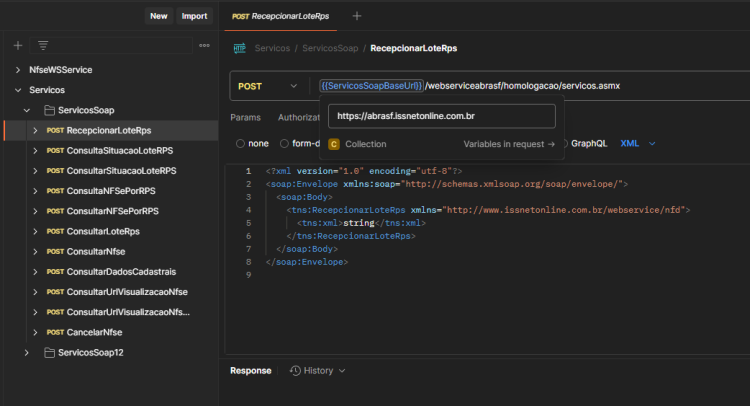Viewport: 750px width, 406px height.
Task: Click the HTTP request icon in breadcrumb
Action: [240, 48]
